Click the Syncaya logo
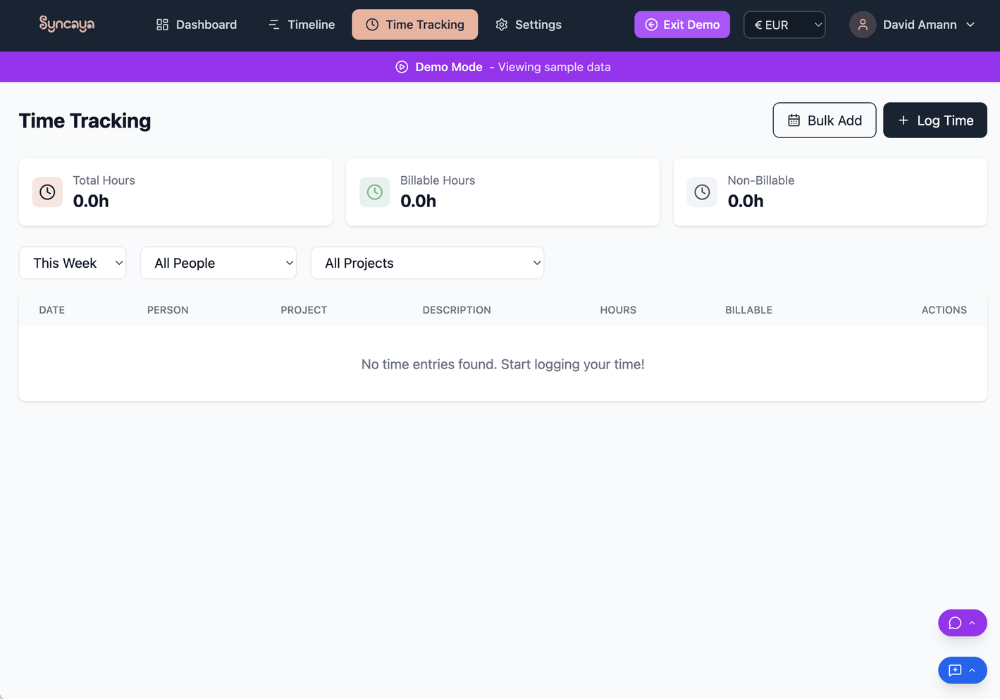 pyautogui.click(x=66, y=24)
